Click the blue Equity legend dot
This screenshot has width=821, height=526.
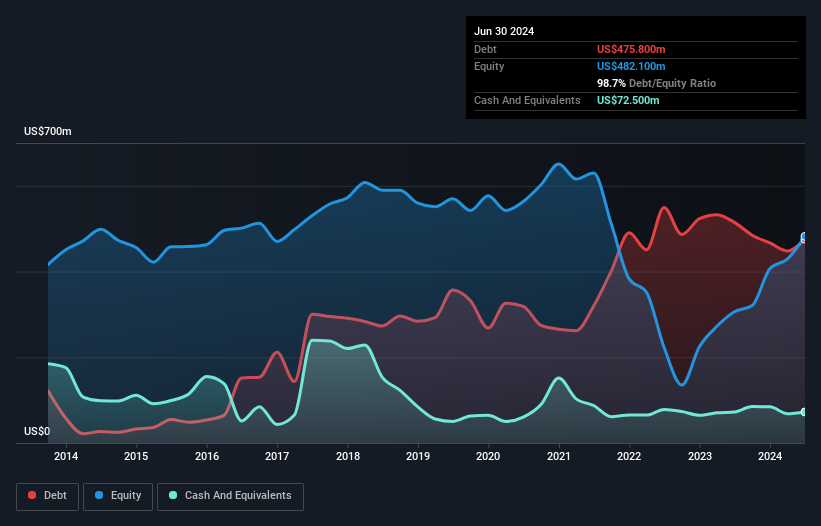pos(99,495)
